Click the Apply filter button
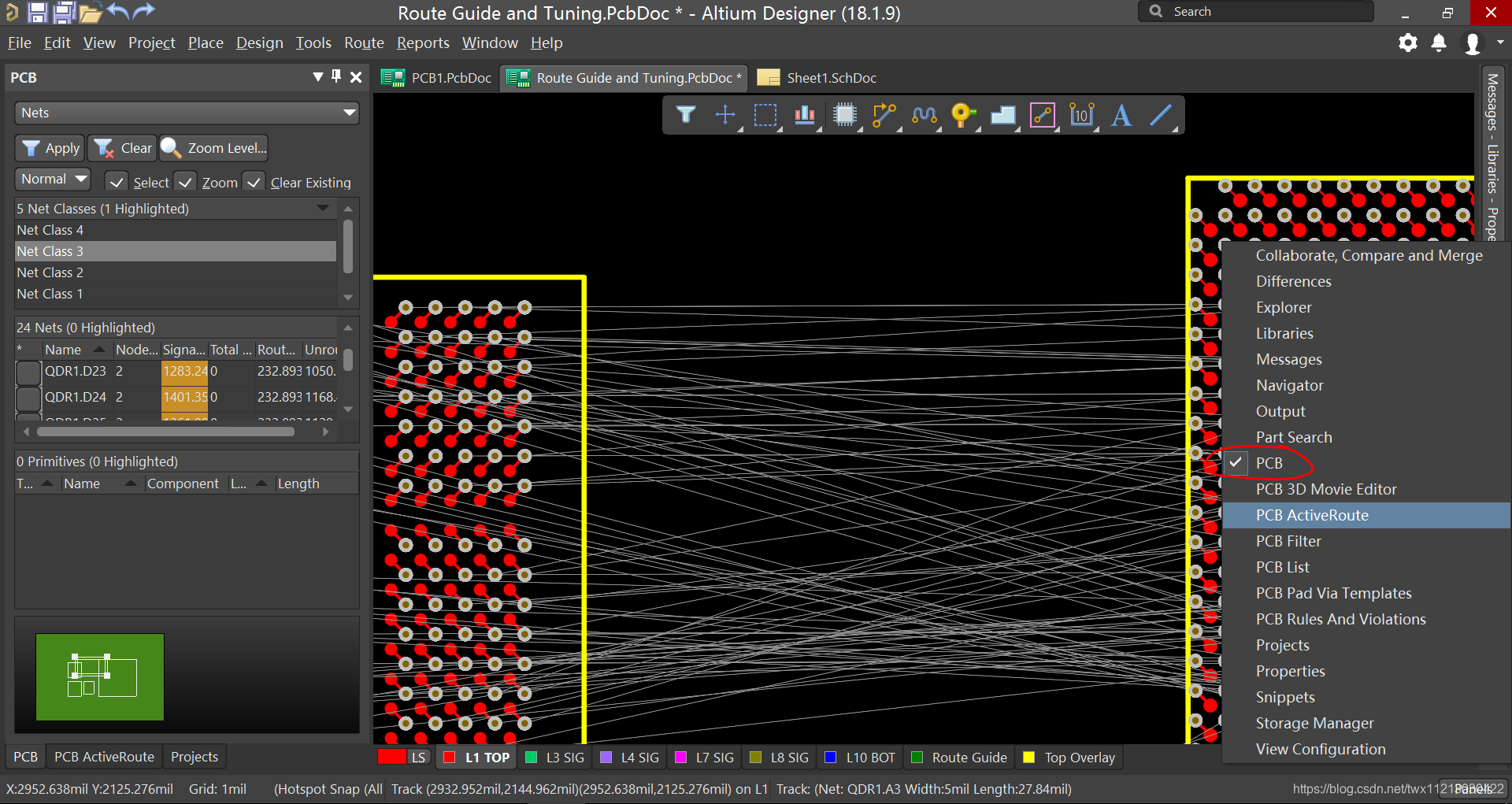The image size is (1512, 804). 49,148
